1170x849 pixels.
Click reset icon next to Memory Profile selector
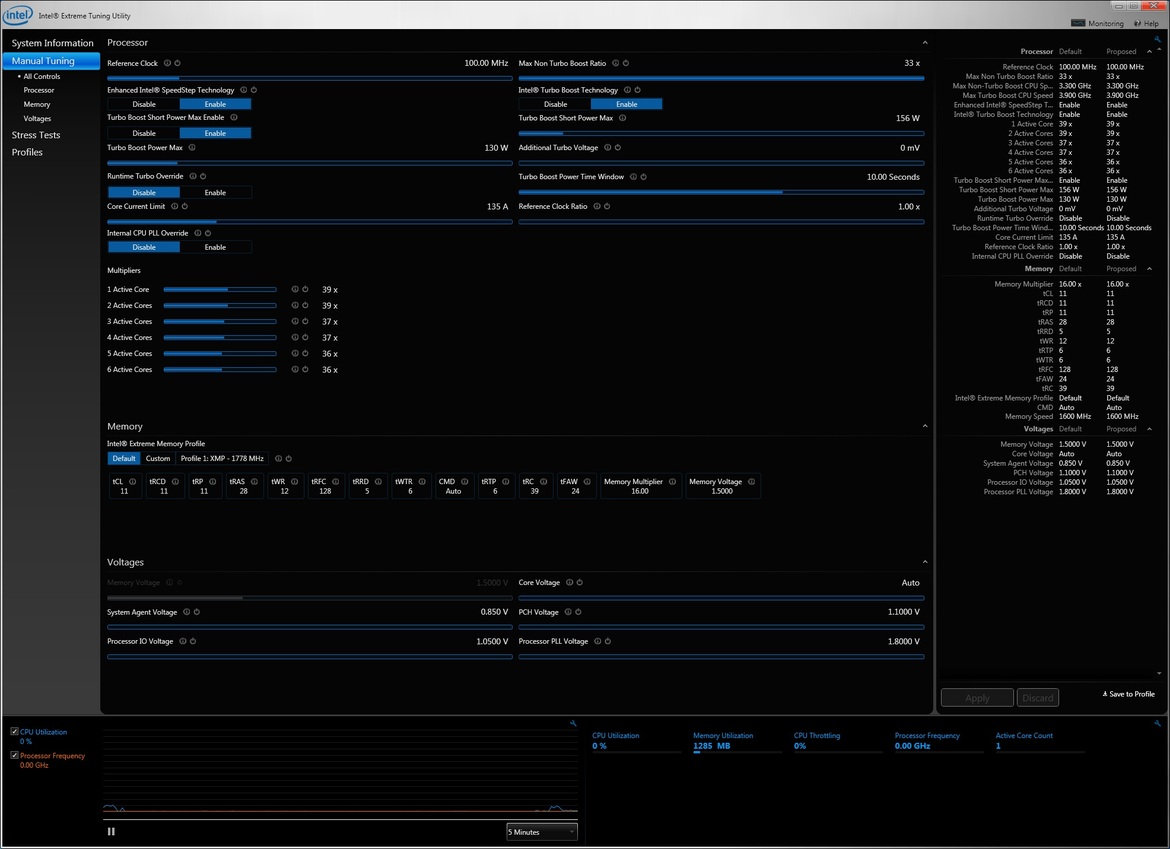[289, 459]
